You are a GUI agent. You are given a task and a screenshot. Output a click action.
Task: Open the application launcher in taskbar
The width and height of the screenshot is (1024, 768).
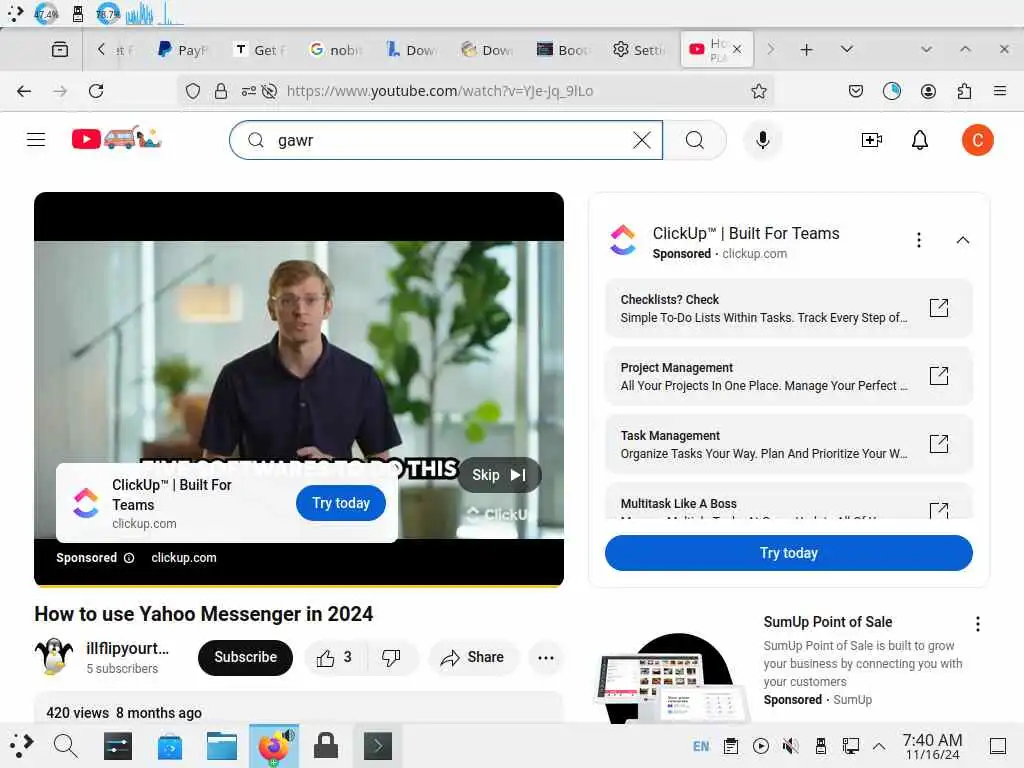coord(20,746)
